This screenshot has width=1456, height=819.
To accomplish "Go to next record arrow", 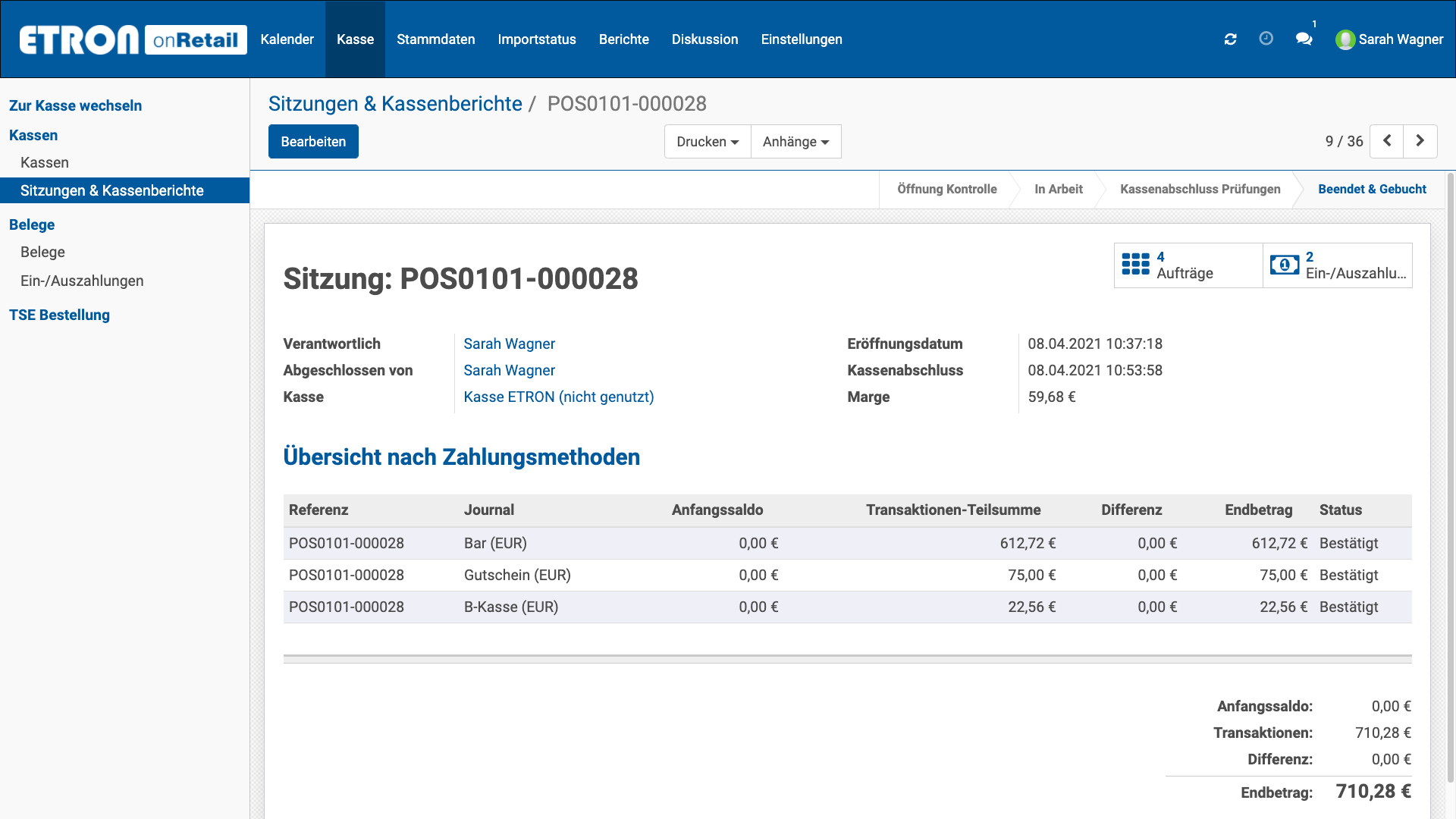I will coord(1420,141).
